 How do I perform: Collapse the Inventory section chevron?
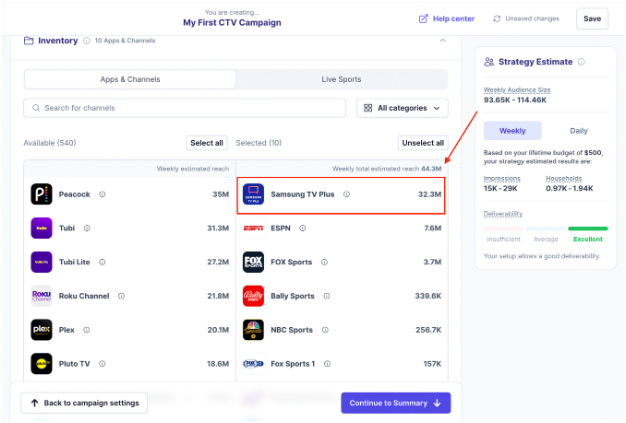[x=443, y=40]
